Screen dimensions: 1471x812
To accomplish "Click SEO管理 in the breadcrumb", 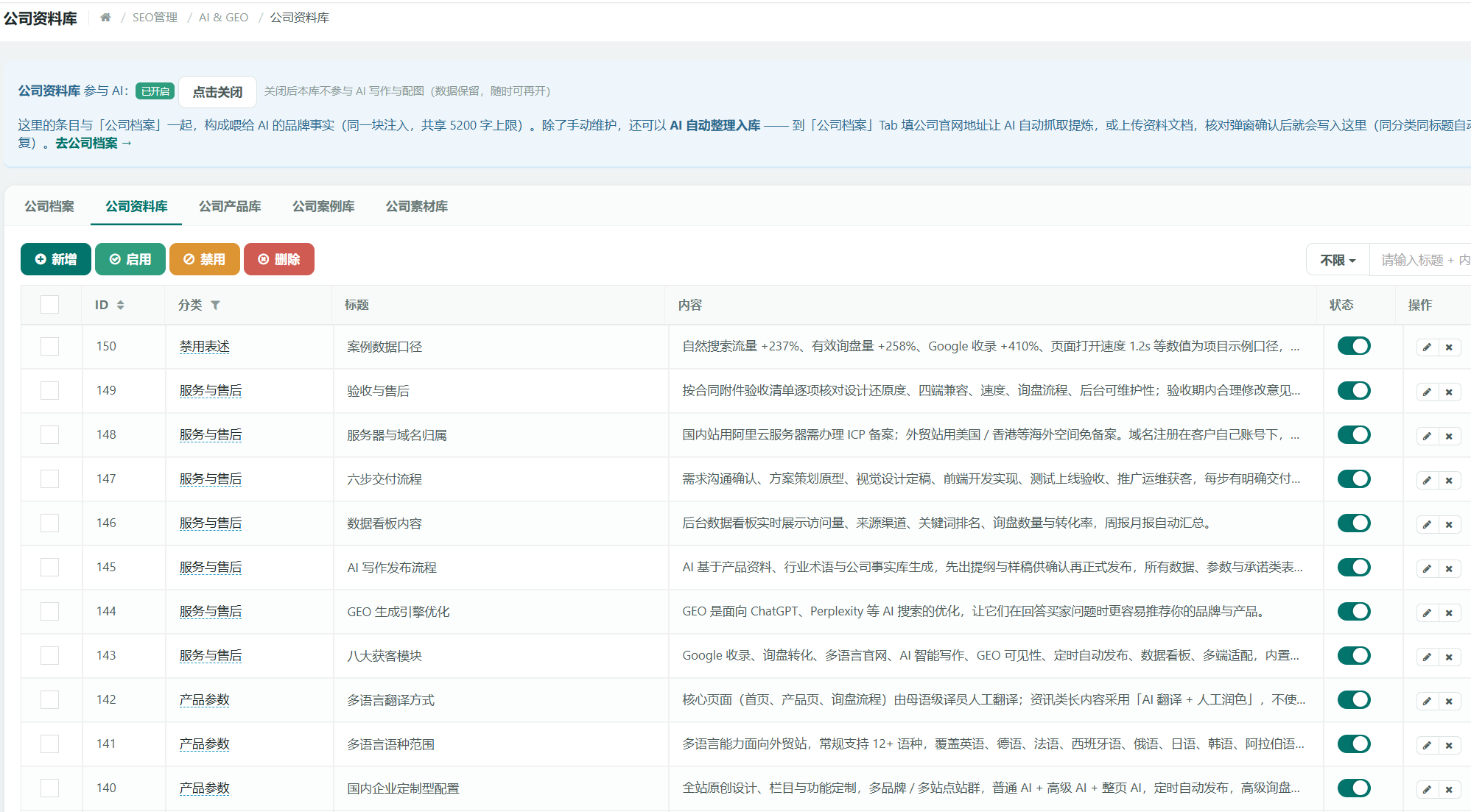I will tap(155, 17).
